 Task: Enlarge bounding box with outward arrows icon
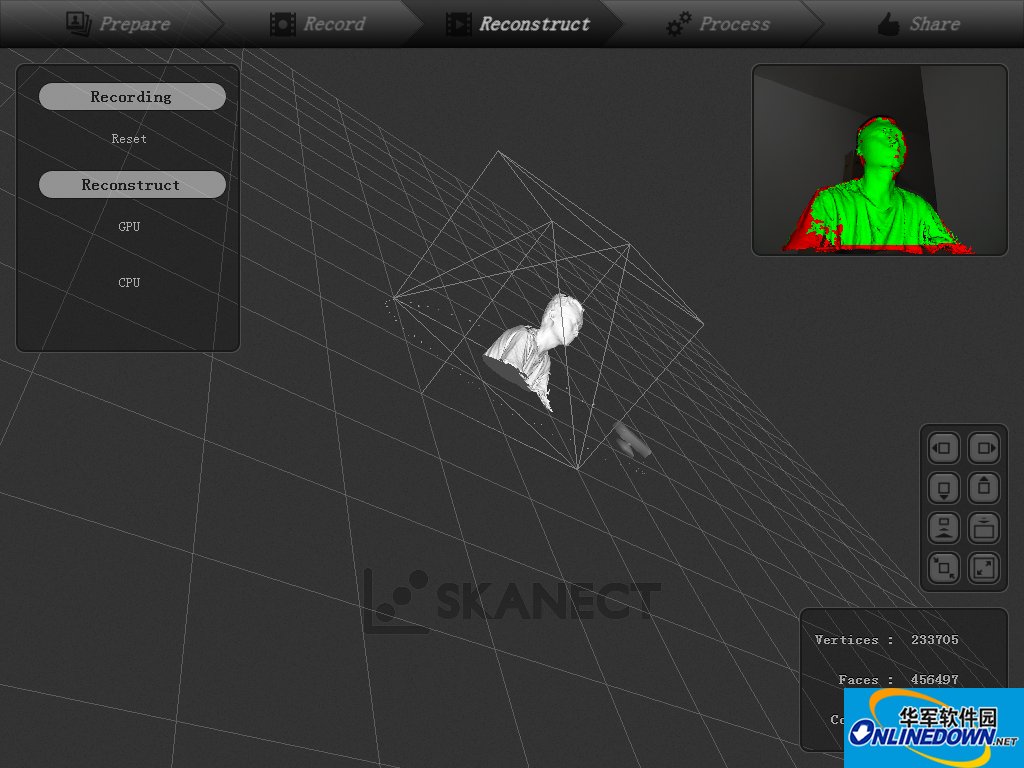click(x=984, y=568)
